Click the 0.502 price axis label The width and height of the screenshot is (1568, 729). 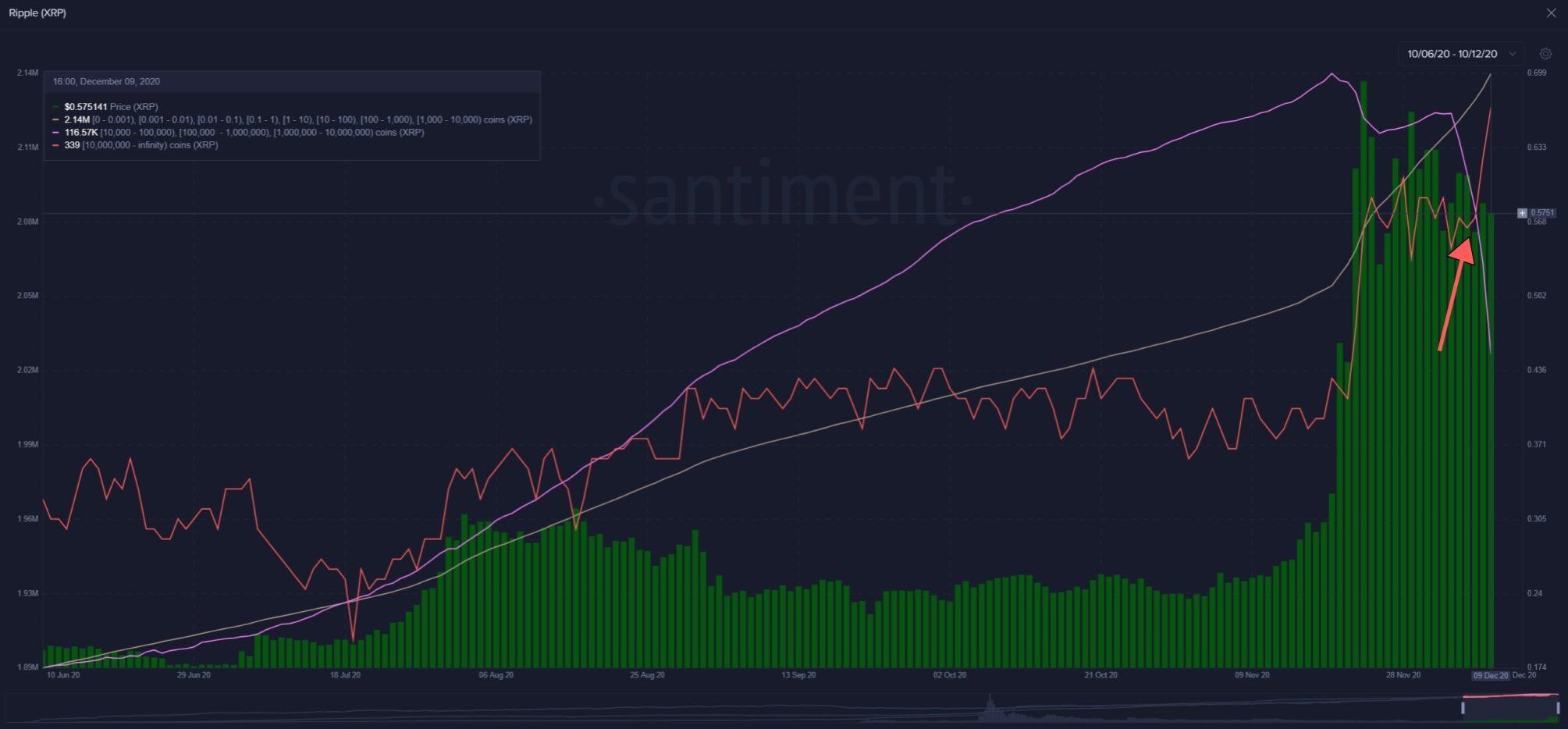pyautogui.click(x=1536, y=296)
